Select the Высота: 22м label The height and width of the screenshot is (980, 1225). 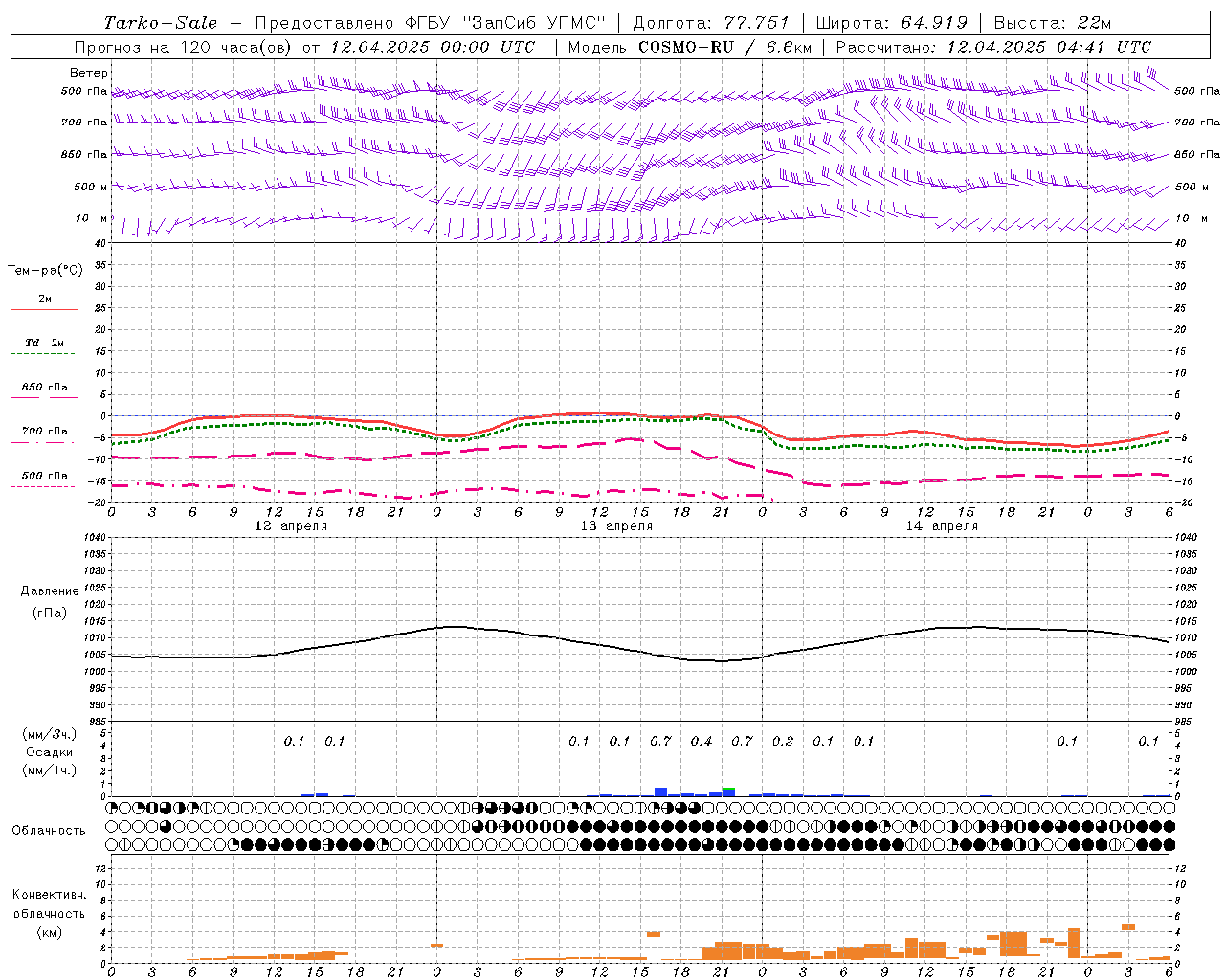[1053, 23]
